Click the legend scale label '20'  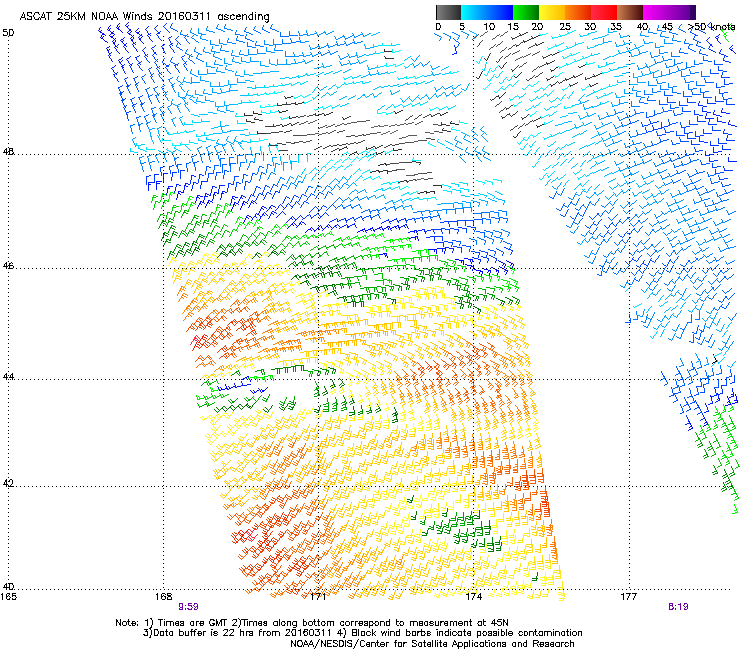pos(537,27)
